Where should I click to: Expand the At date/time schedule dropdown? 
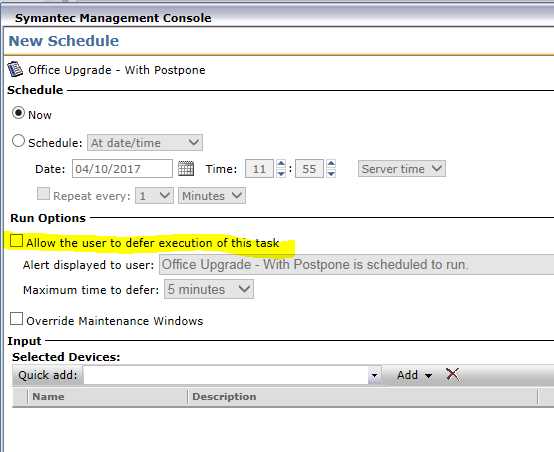tap(145, 143)
